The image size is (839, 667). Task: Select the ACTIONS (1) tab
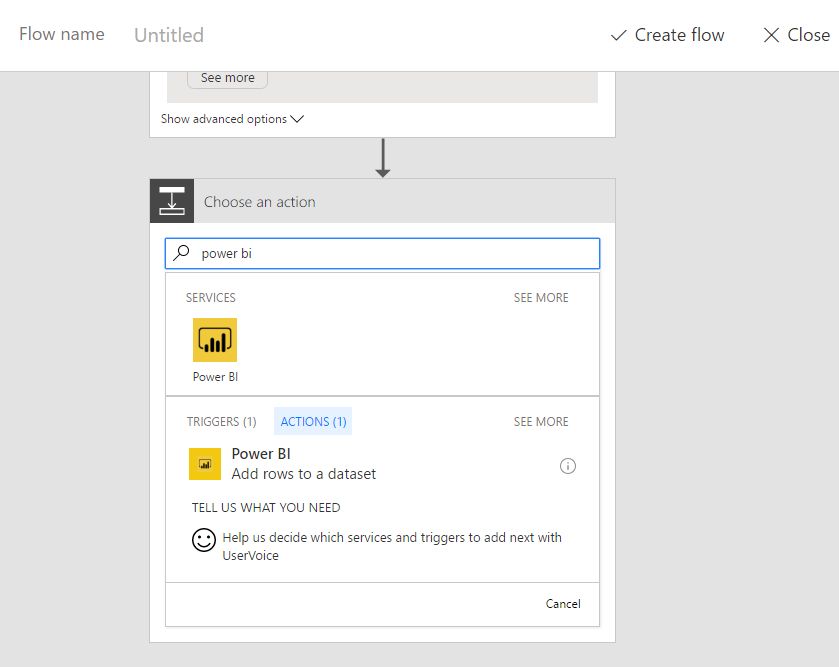point(313,422)
